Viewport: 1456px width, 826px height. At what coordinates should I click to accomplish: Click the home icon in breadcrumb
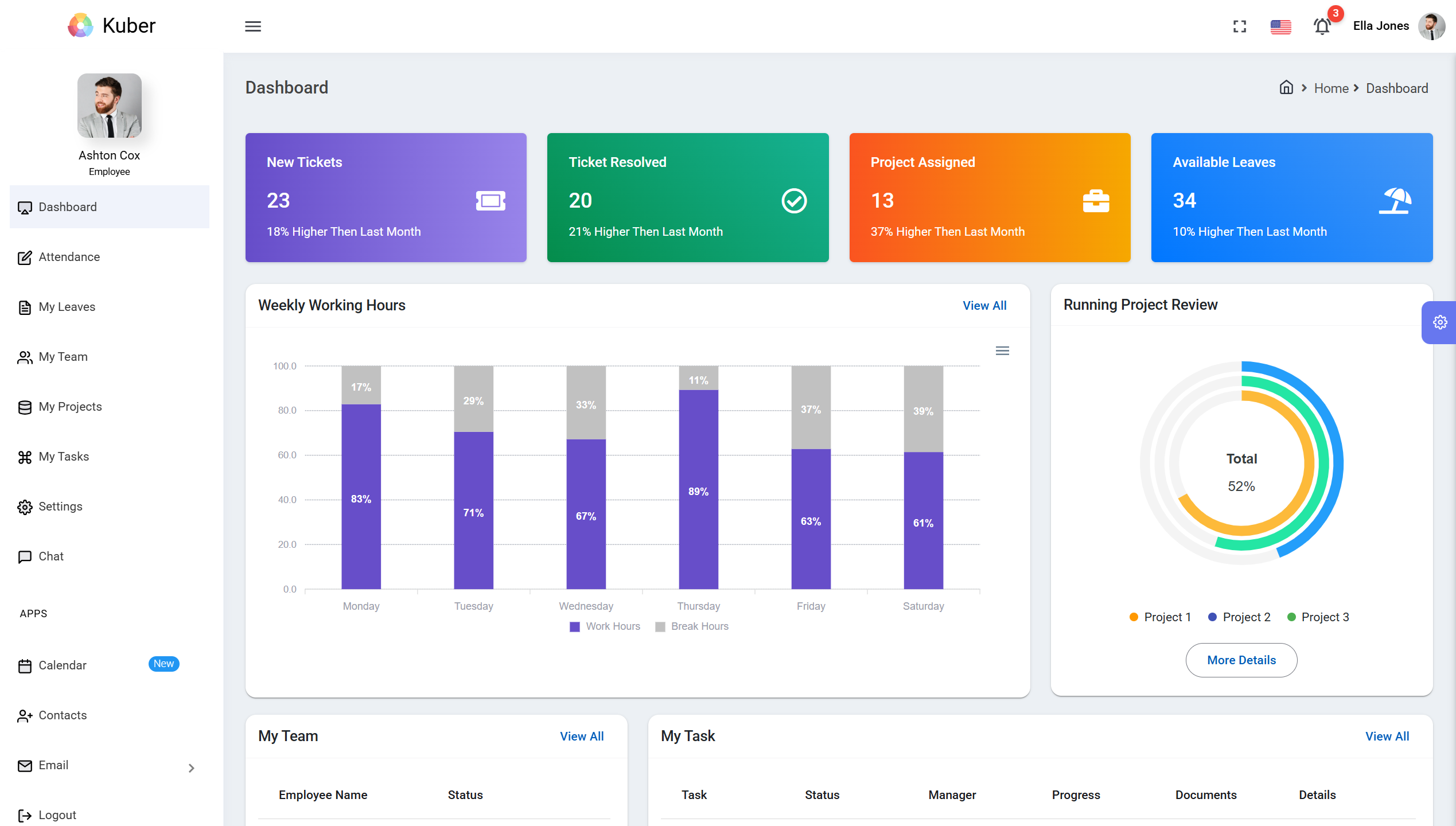pos(1286,88)
